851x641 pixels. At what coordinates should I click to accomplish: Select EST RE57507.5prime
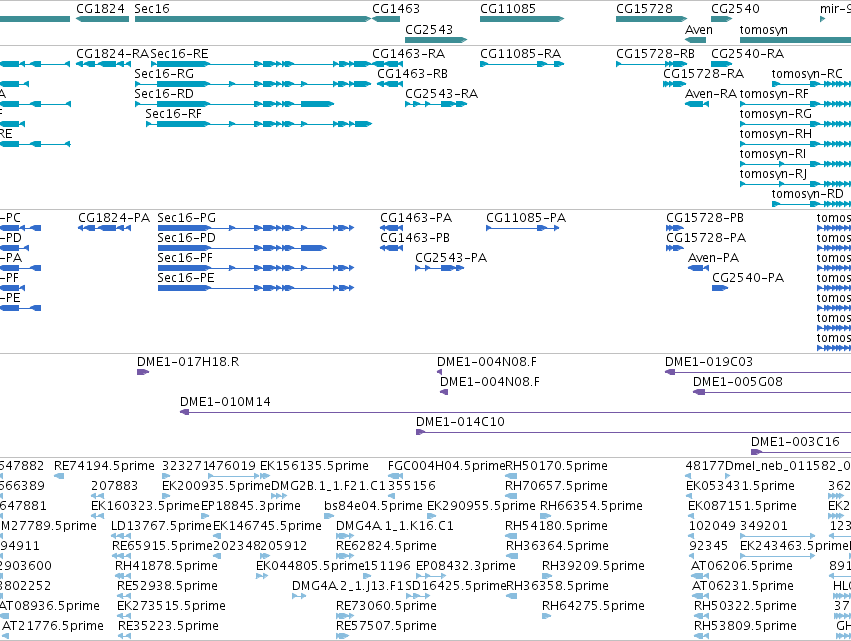[x=342, y=636]
